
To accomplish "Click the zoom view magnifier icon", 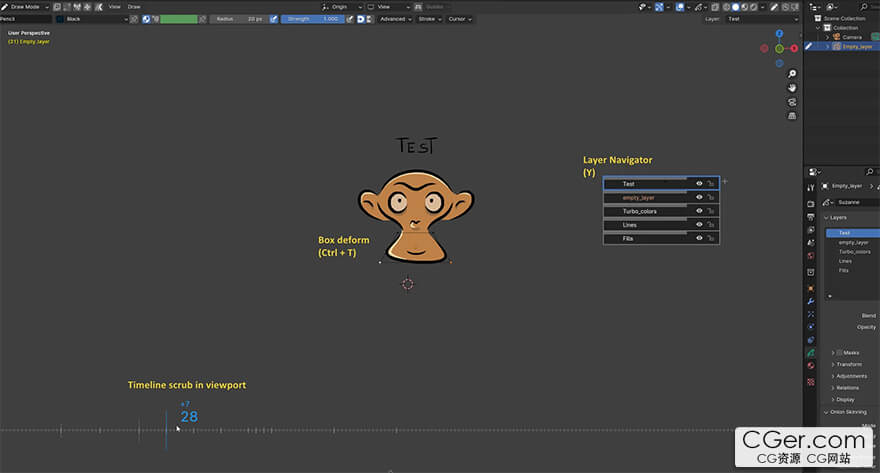I will [x=792, y=74].
